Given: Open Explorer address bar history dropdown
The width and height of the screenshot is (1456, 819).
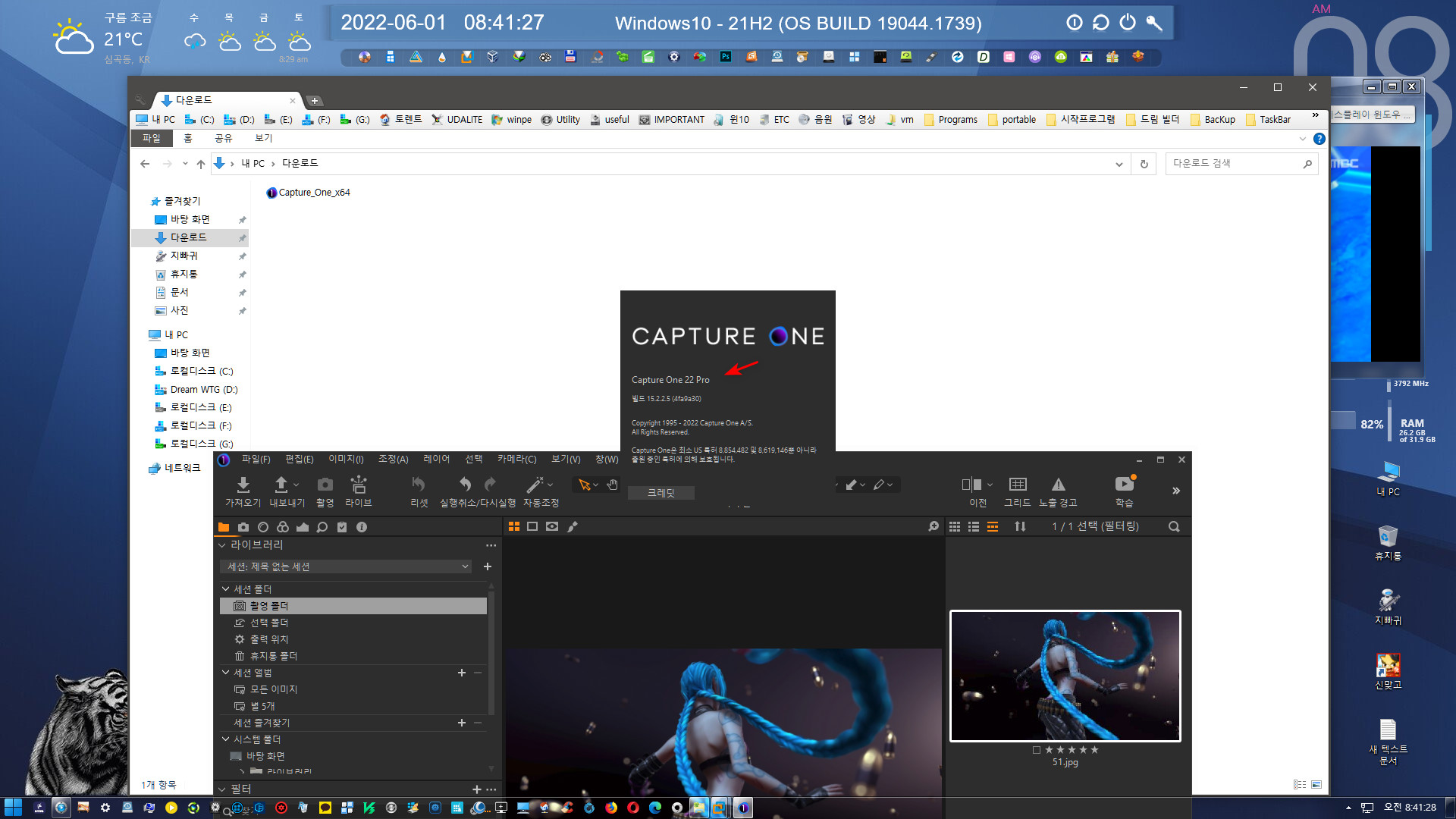Looking at the screenshot, I should (x=1119, y=164).
